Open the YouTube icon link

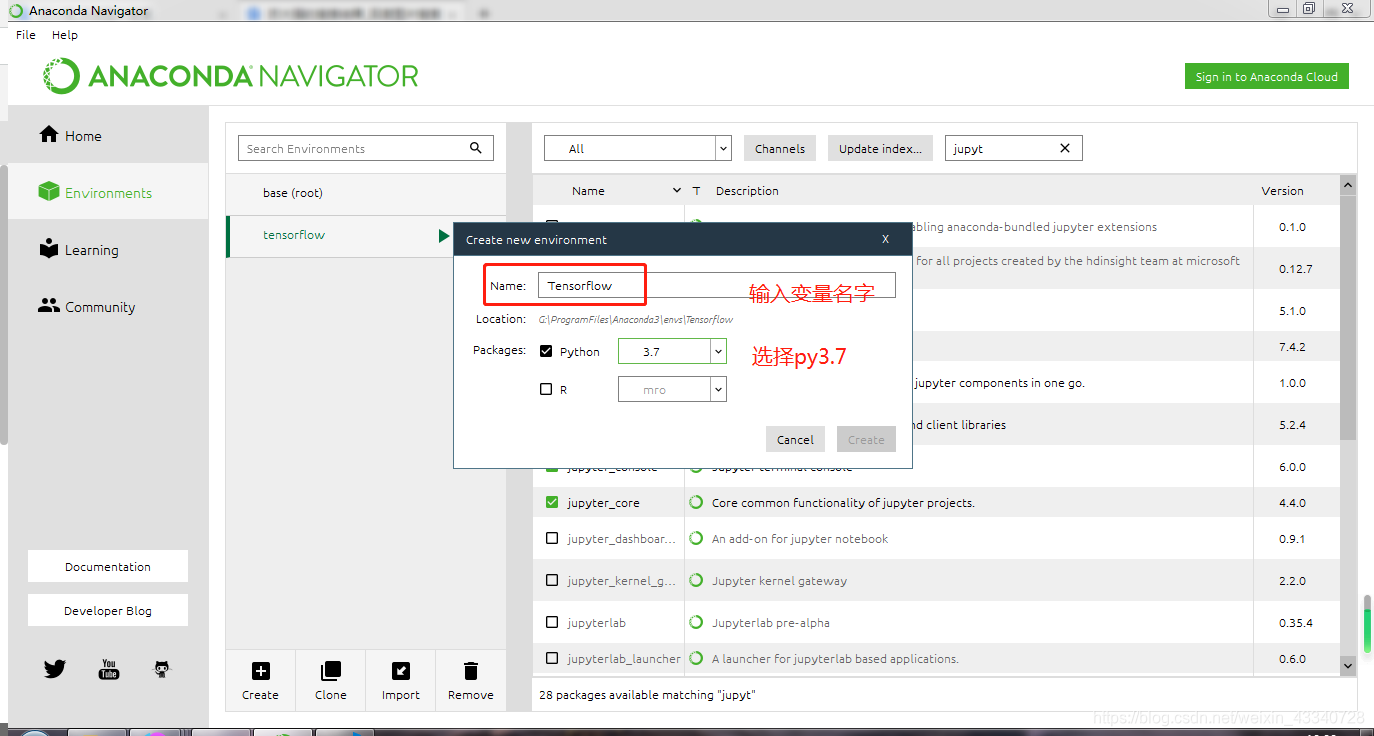[x=109, y=669]
